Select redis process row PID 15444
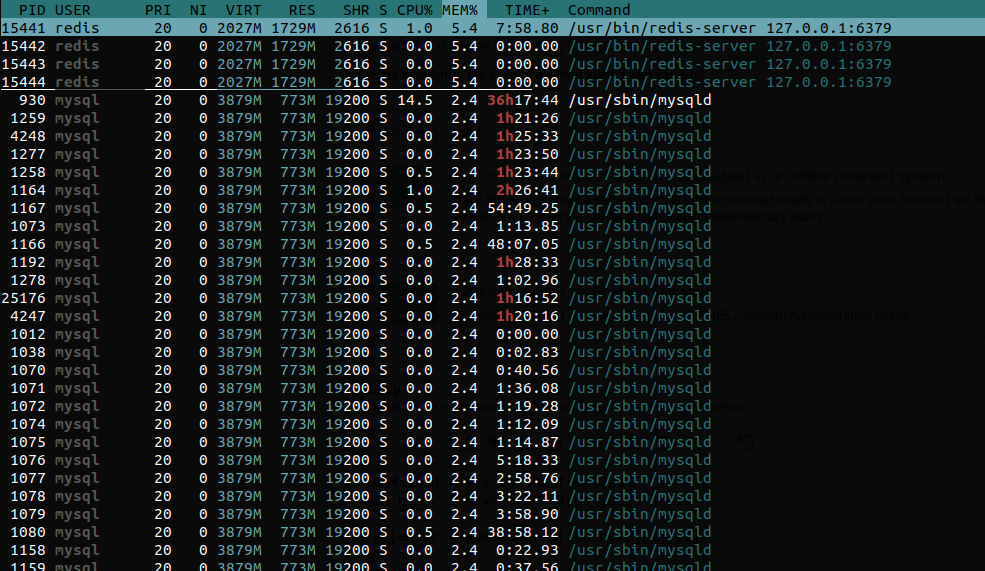 492,82
